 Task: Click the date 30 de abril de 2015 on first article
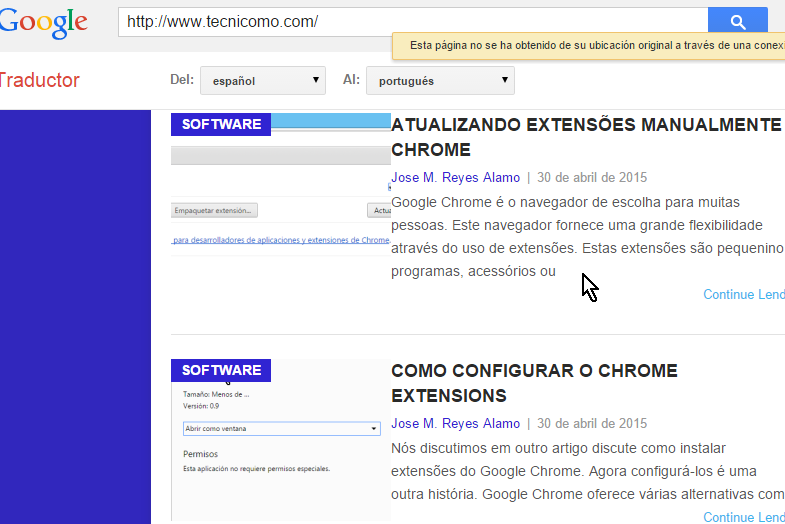pos(592,178)
